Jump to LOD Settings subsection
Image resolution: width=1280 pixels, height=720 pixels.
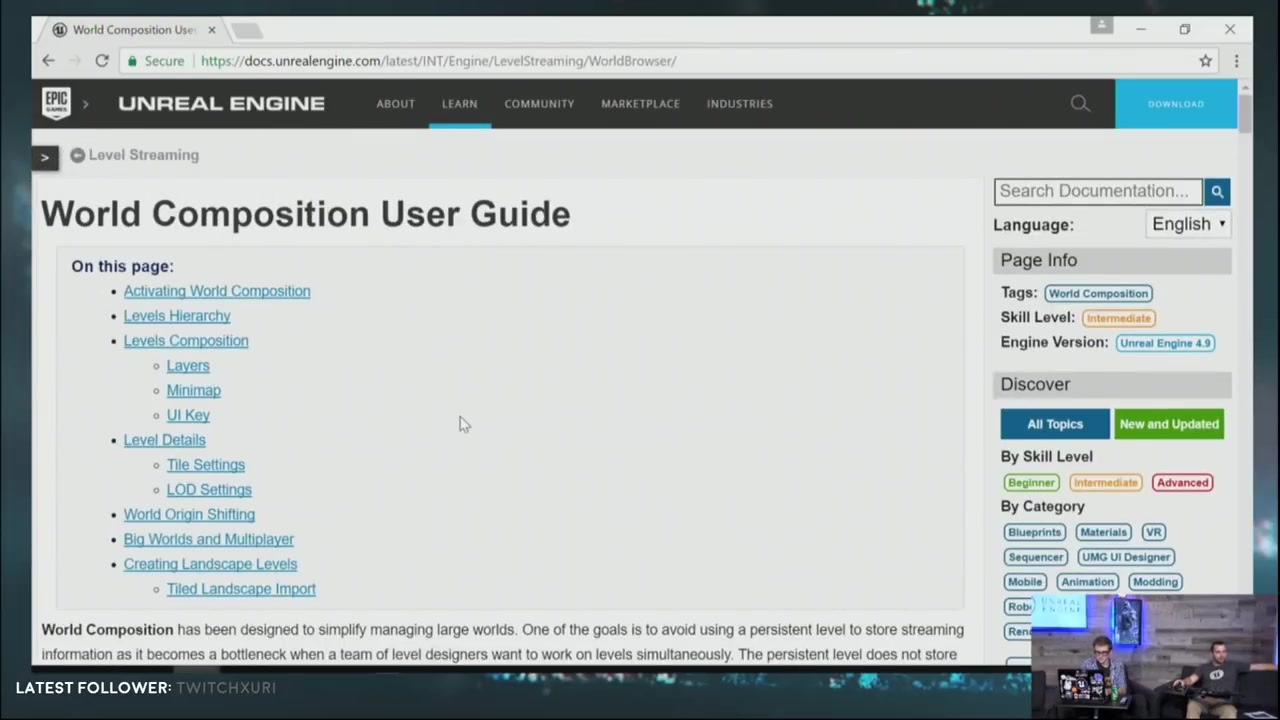tap(209, 490)
